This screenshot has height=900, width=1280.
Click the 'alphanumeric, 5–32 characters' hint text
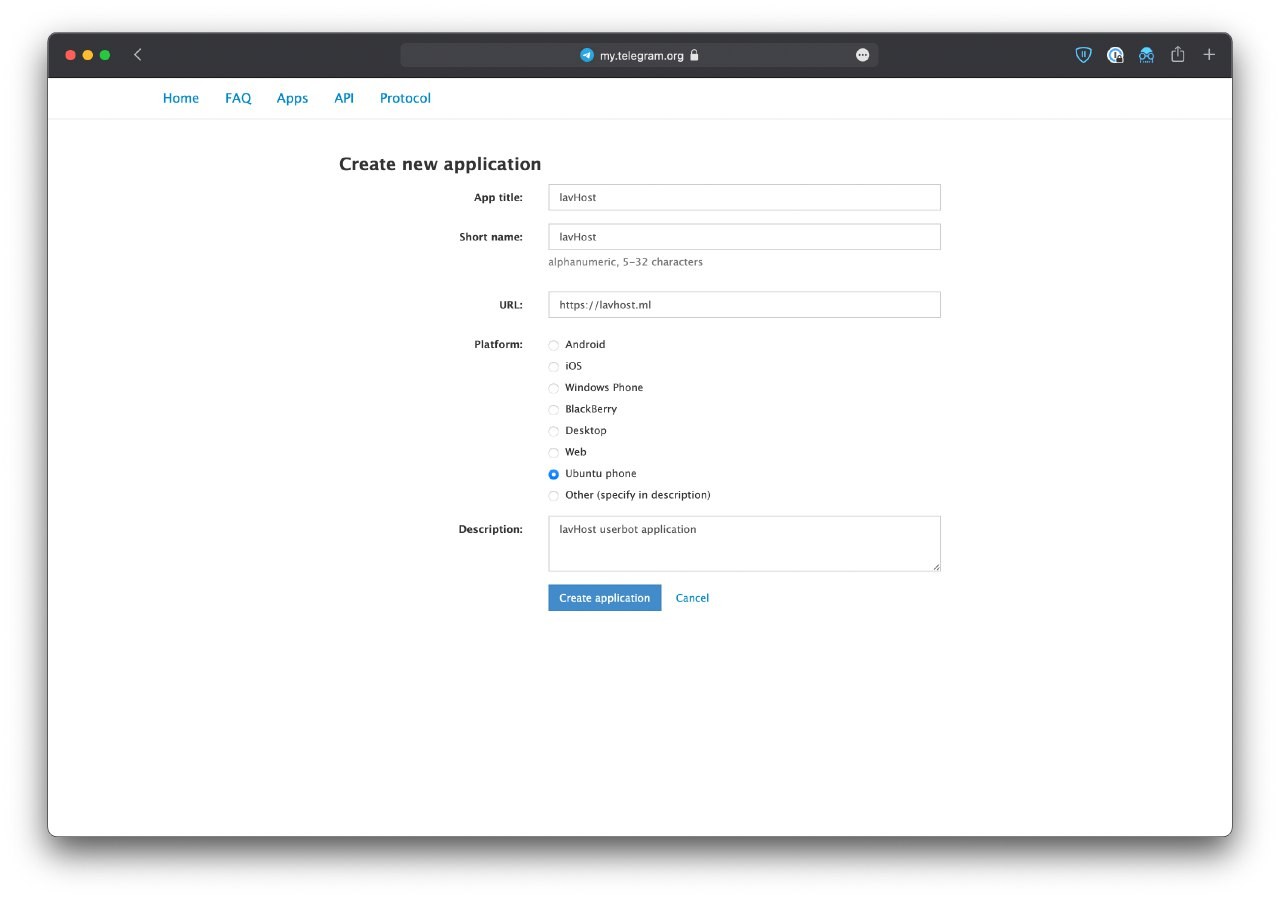625,262
